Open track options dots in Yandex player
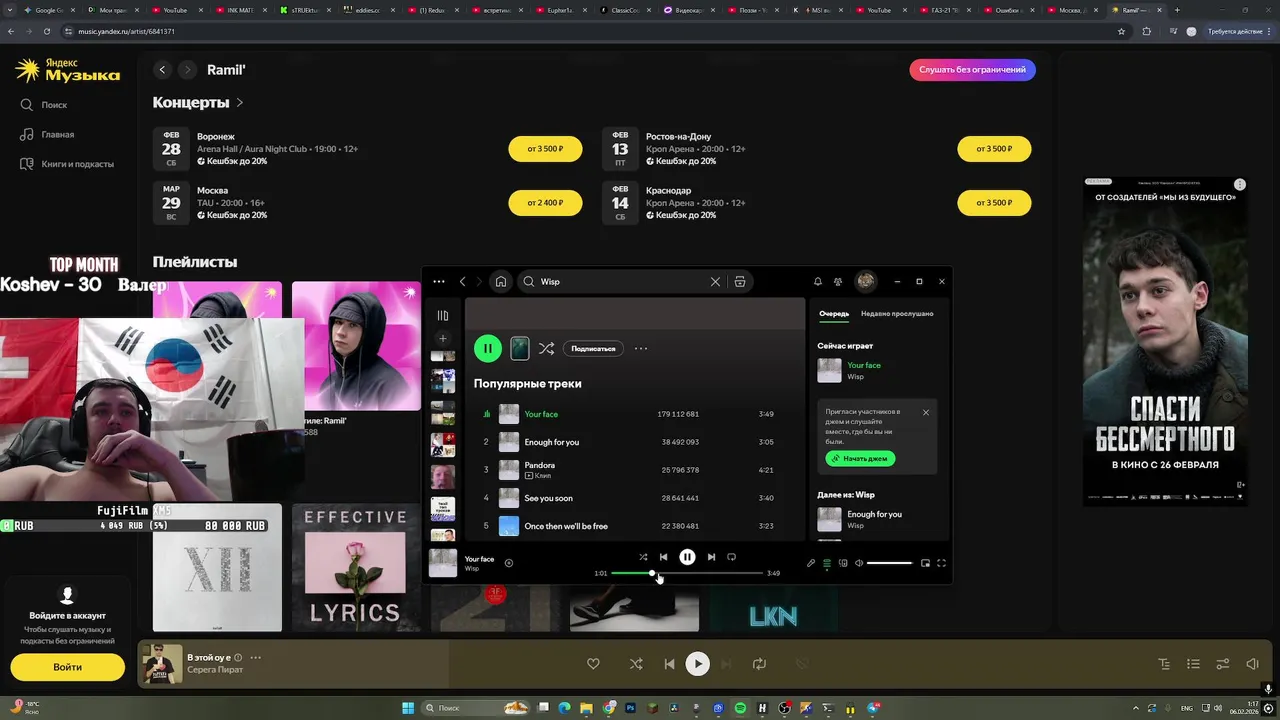 pyautogui.click(x=256, y=658)
